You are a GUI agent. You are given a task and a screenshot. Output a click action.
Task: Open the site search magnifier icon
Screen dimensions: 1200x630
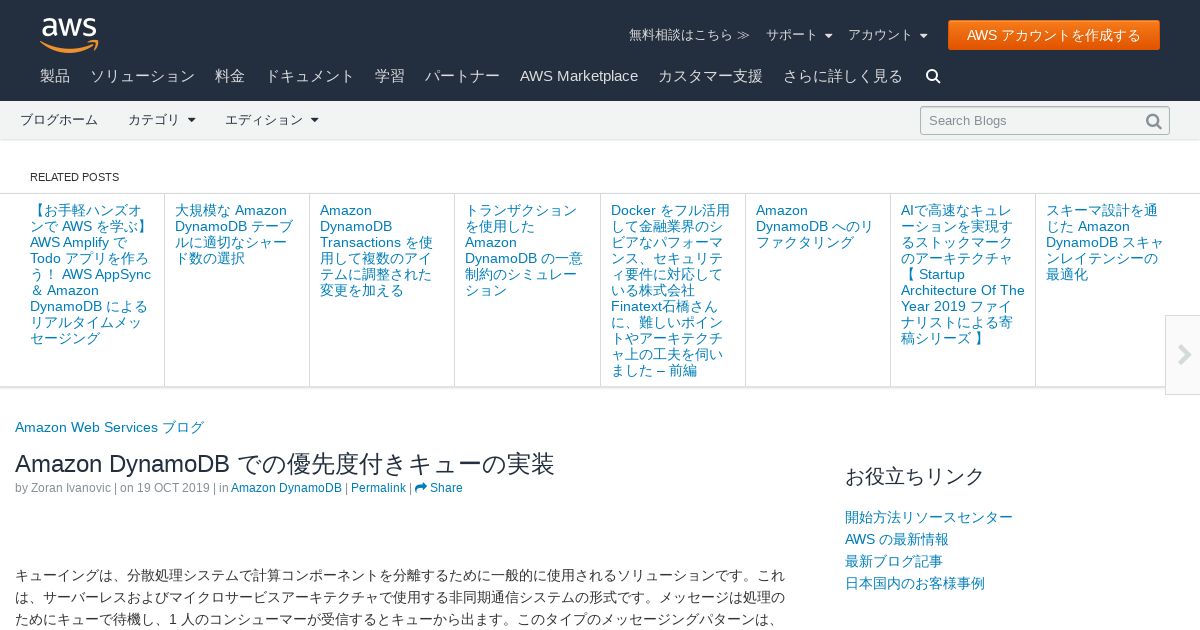tap(933, 76)
